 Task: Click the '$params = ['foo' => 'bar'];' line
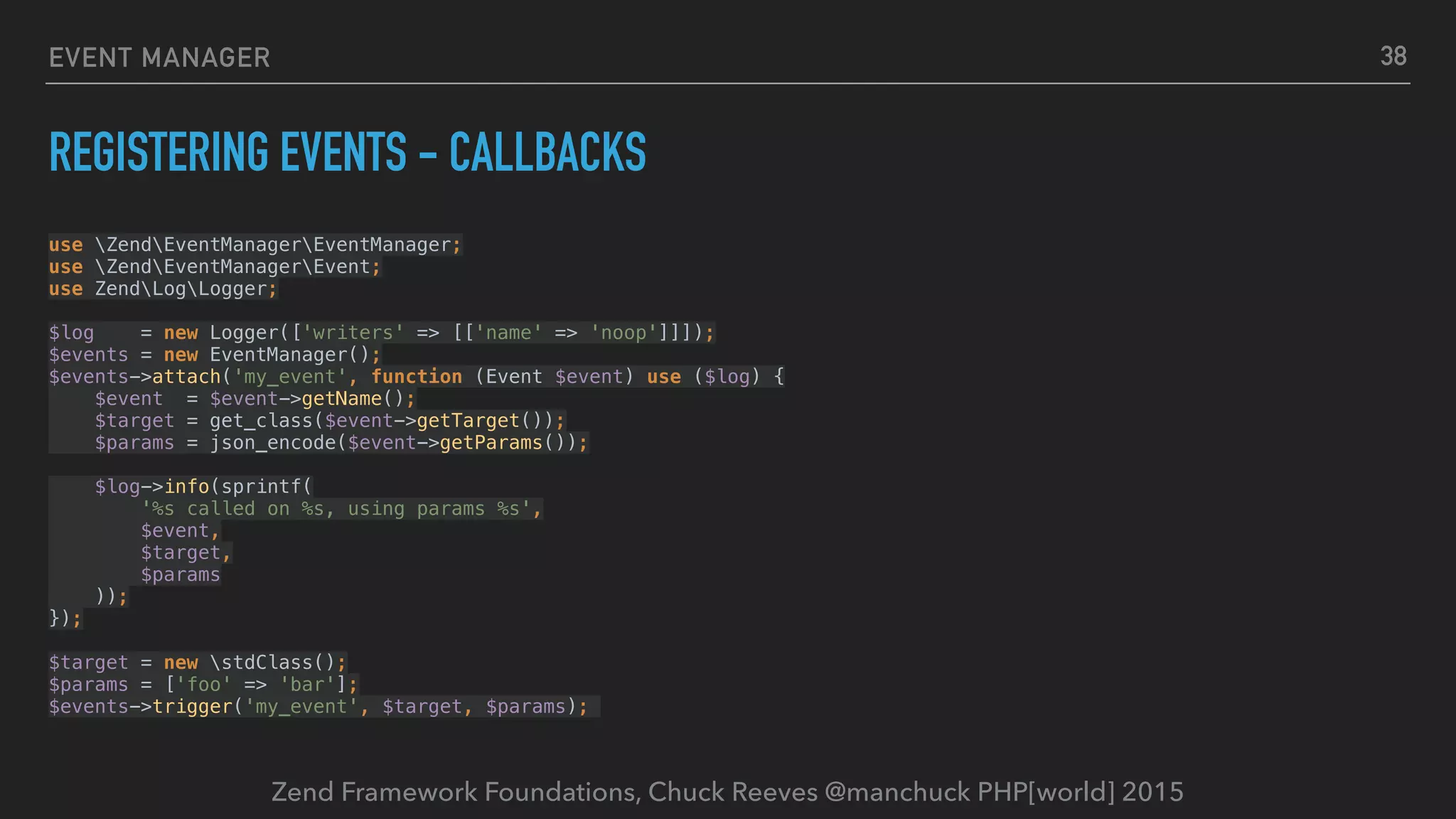[x=203, y=685]
